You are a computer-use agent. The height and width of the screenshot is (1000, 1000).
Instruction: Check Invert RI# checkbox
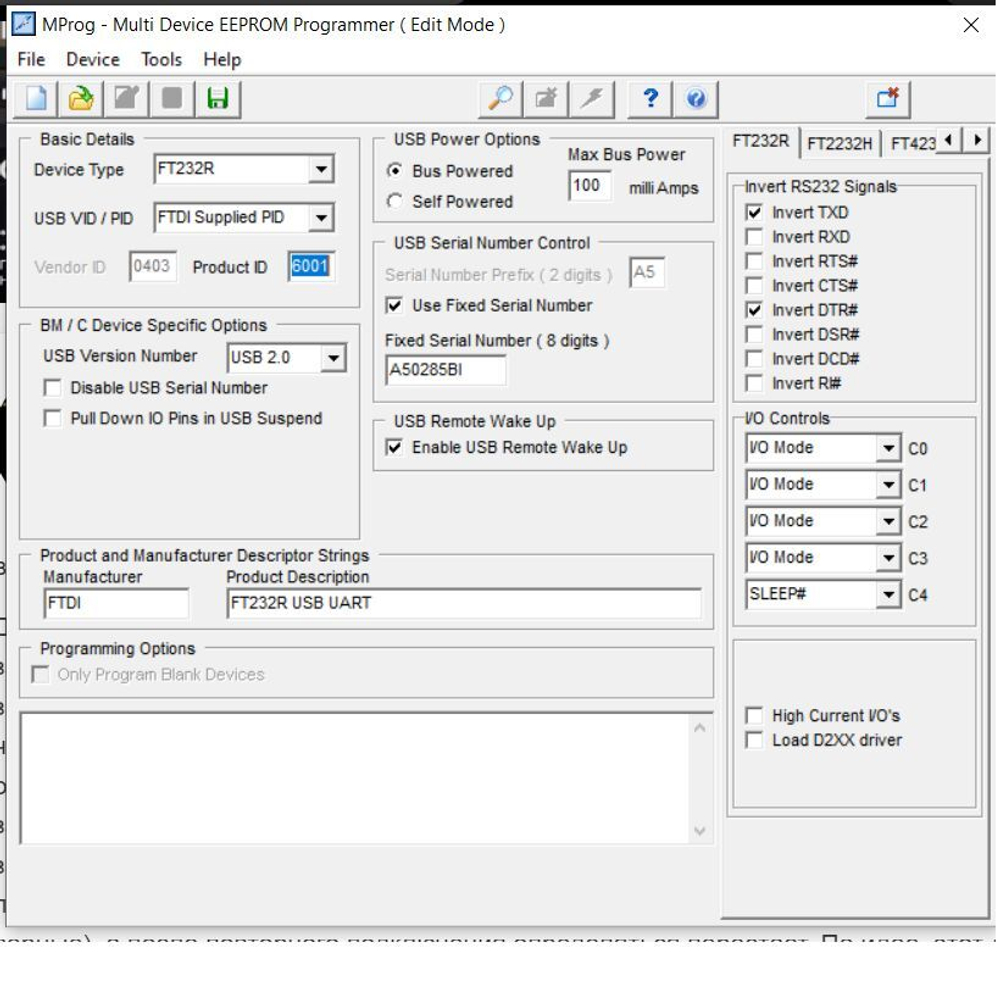(754, 383)
